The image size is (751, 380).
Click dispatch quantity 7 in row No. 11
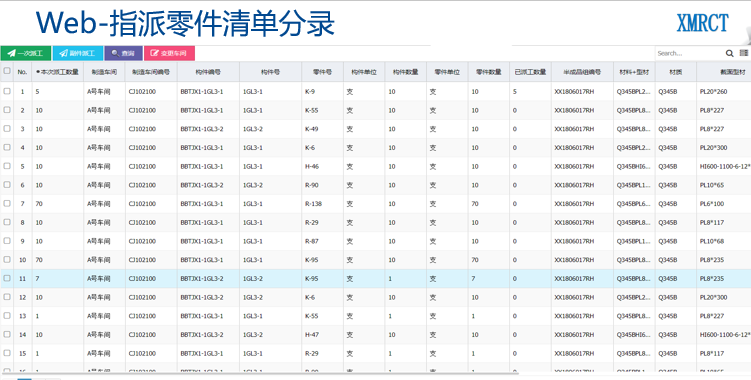tap(57, 278)
